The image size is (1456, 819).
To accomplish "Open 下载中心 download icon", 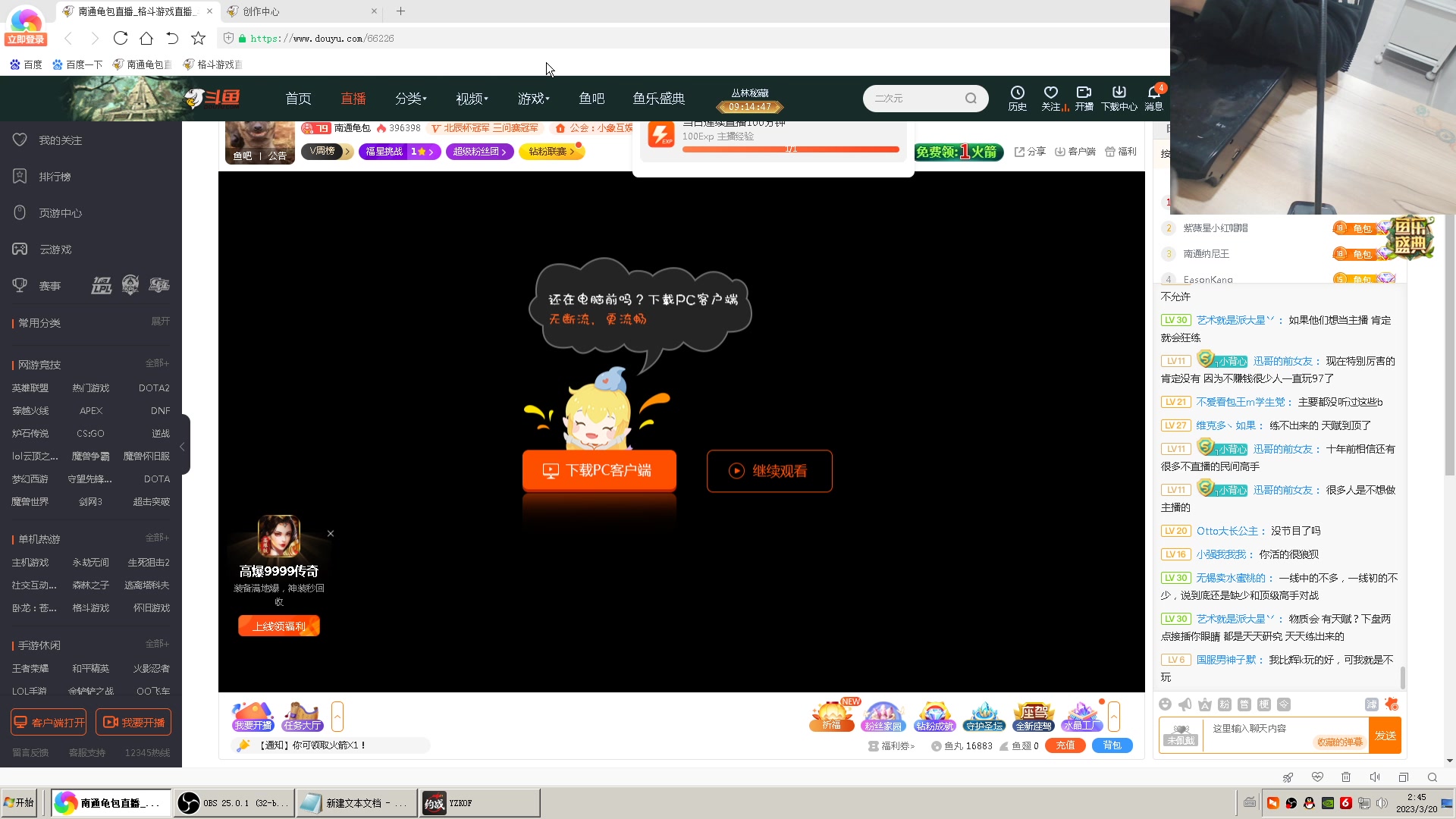I will 1119,93.
